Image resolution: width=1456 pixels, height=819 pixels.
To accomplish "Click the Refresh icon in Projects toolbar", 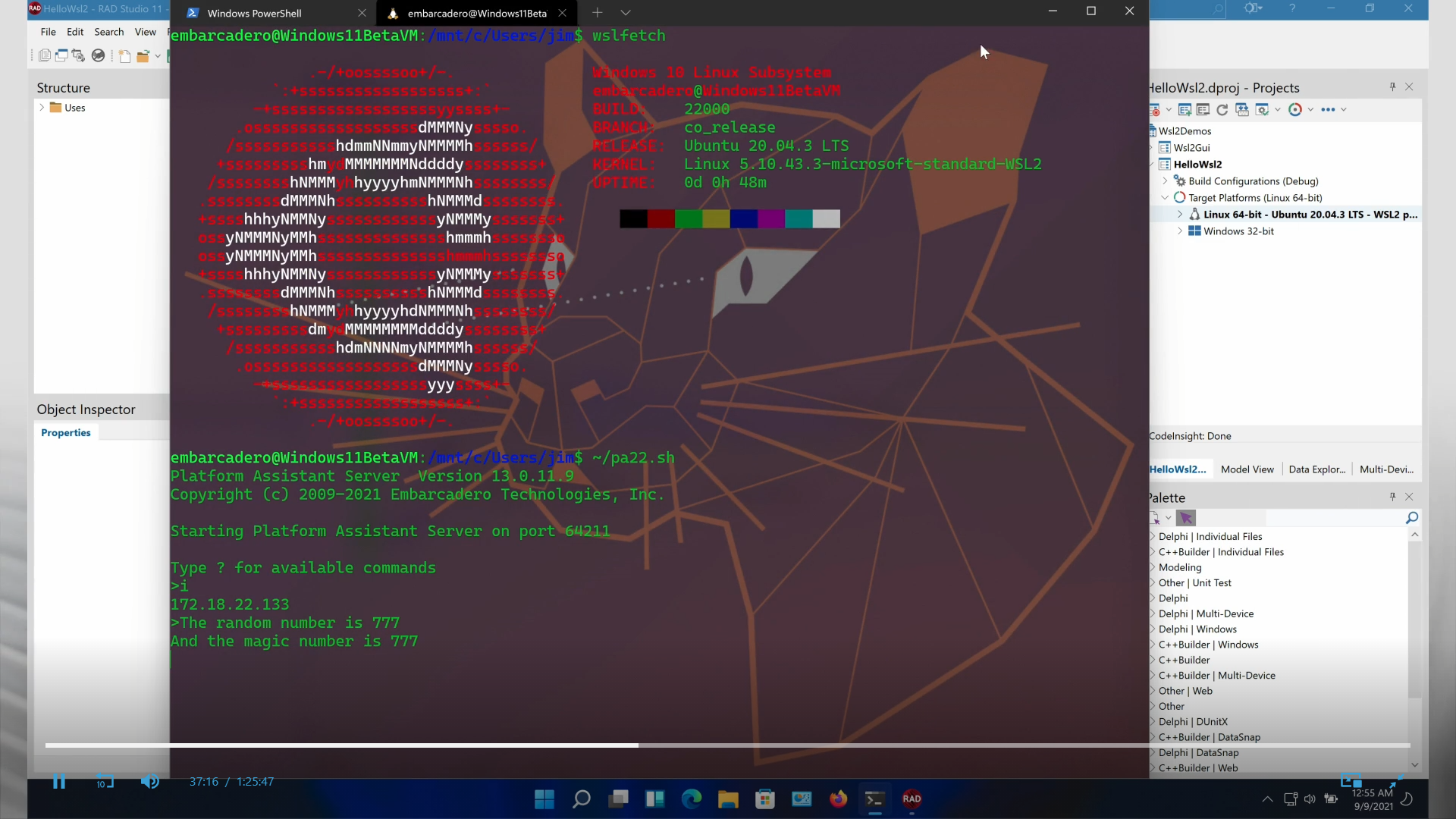I will click(x=1222, y=110).
